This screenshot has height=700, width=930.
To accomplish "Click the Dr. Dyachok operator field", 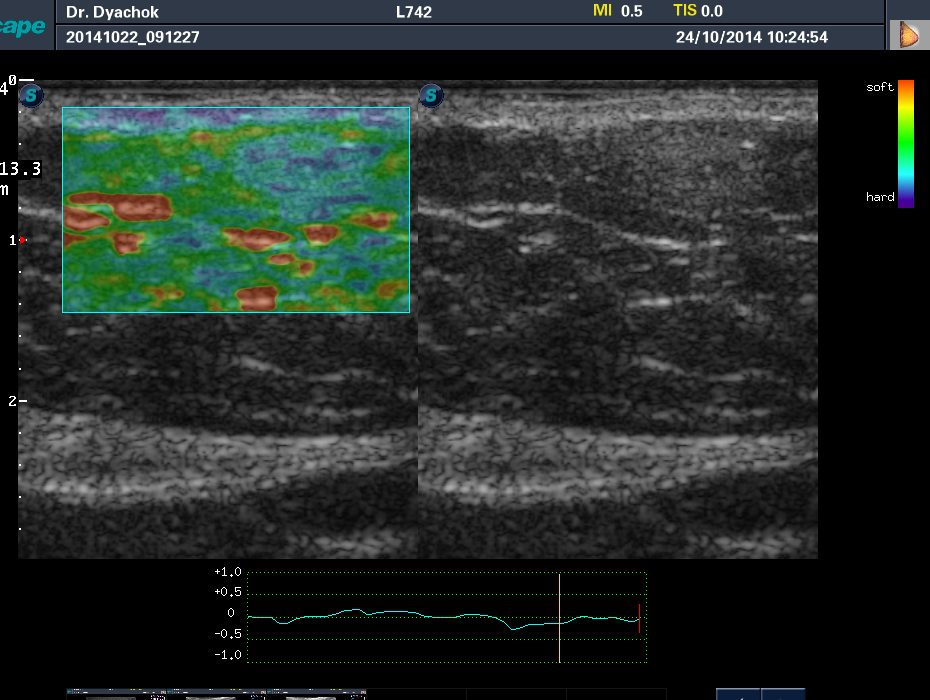I will click(x=113, y=12).
